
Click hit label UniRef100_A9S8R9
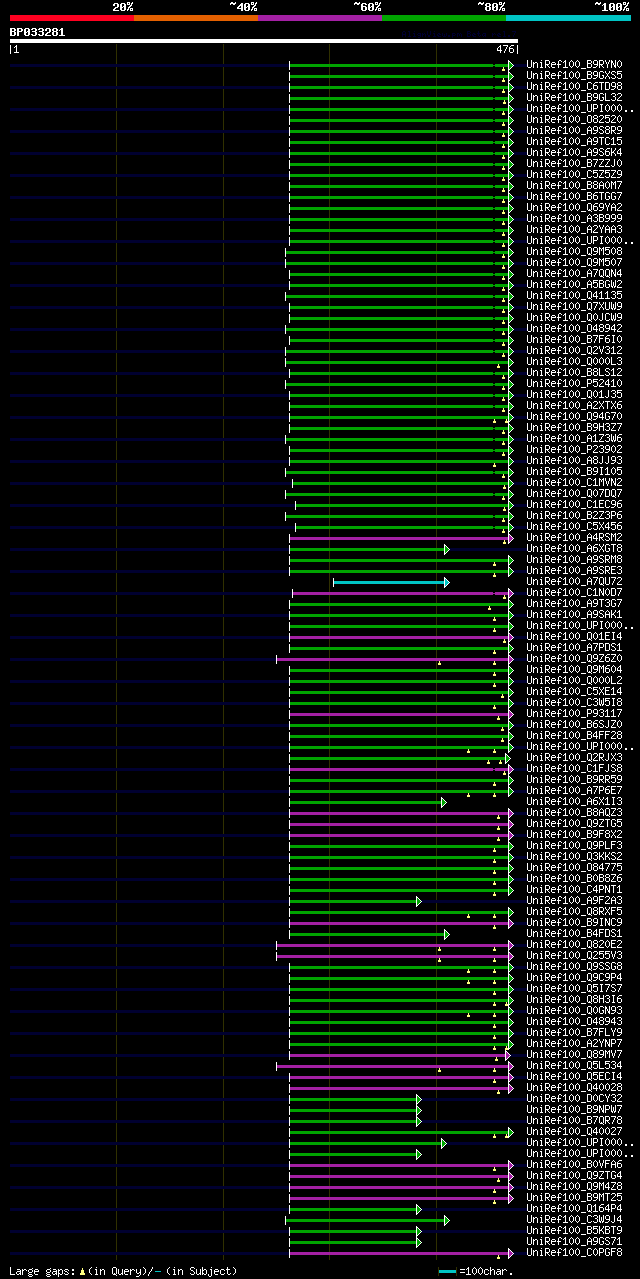pos(574,131)
